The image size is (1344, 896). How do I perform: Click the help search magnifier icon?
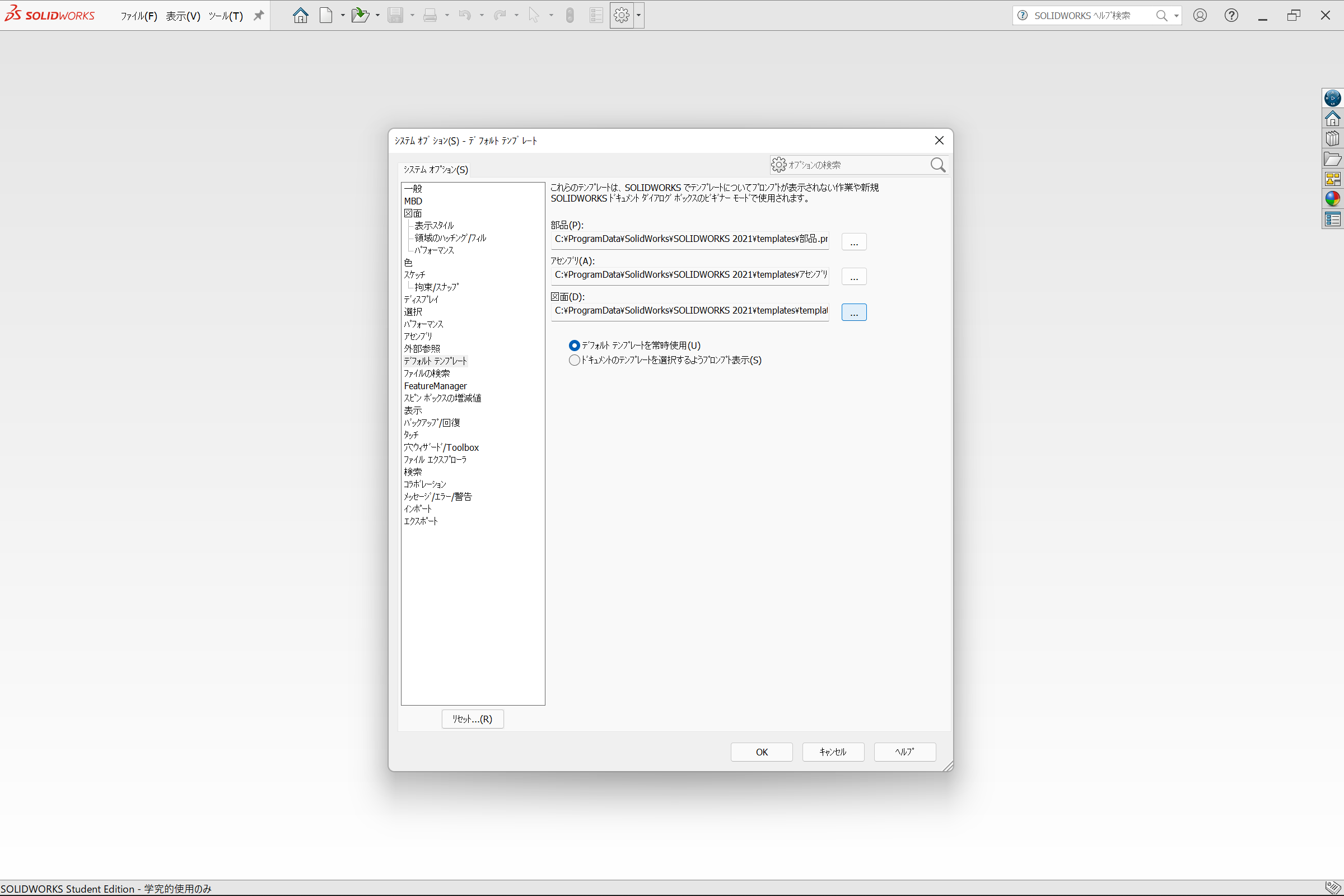point(1161,16)
